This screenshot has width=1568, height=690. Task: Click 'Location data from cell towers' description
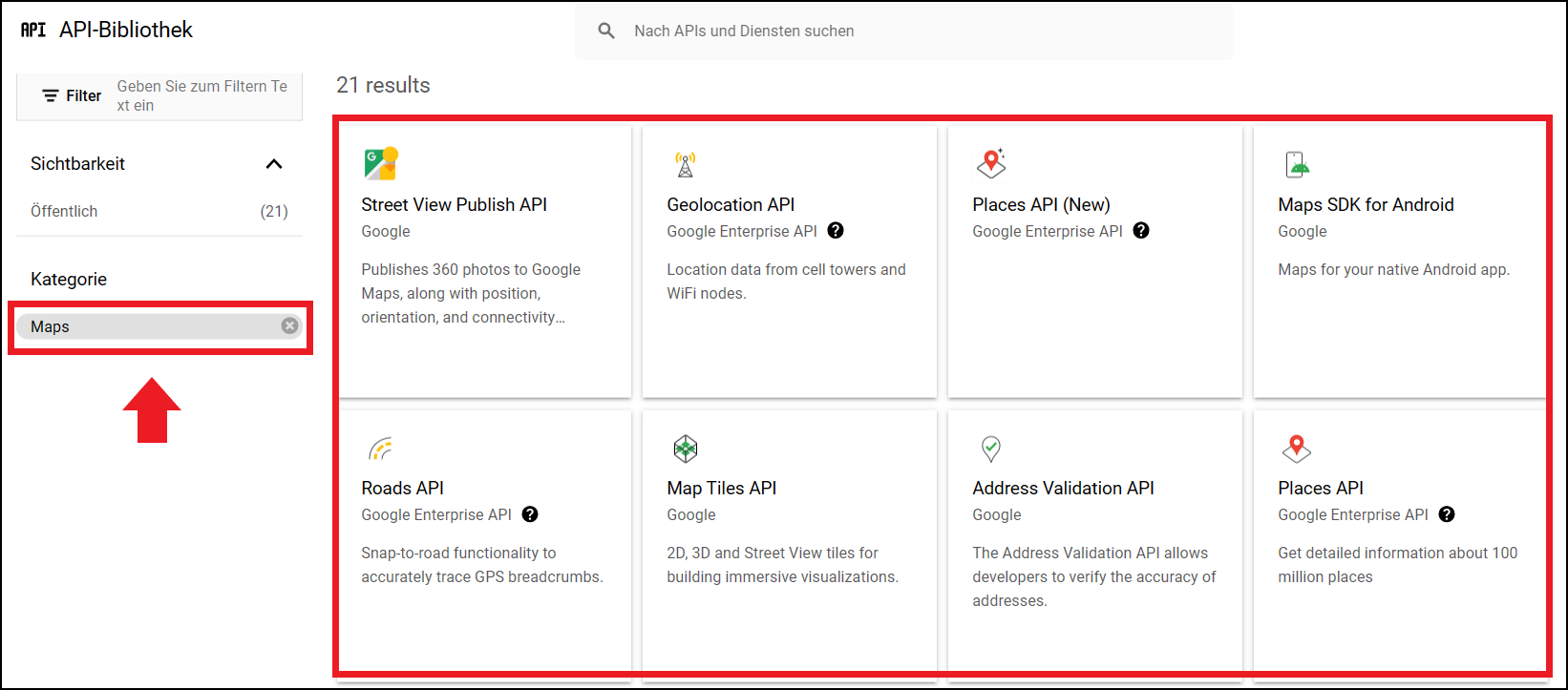786,282
